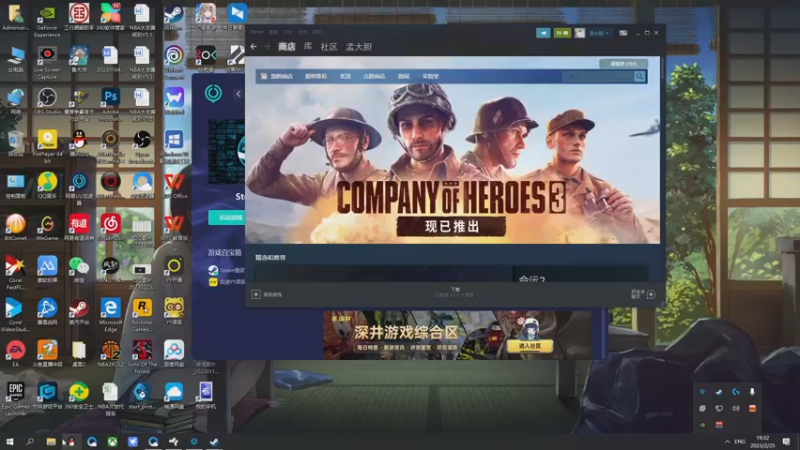This screenshot has height=450, width=800.
Task: Open the store 新闻 menu item
Action: click(404, 77)
